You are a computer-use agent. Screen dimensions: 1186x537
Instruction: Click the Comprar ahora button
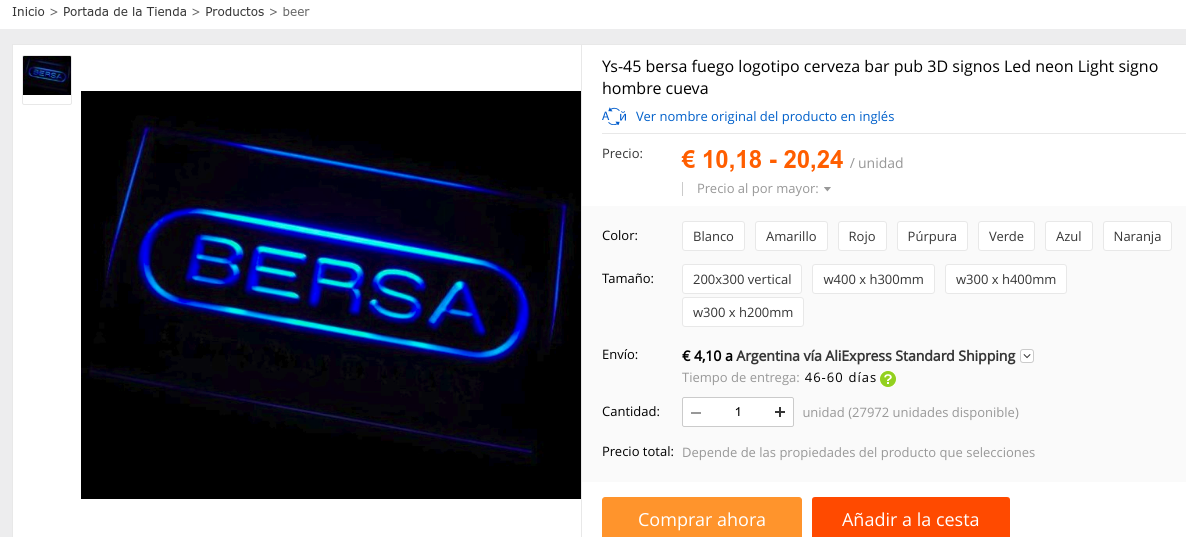702,517
